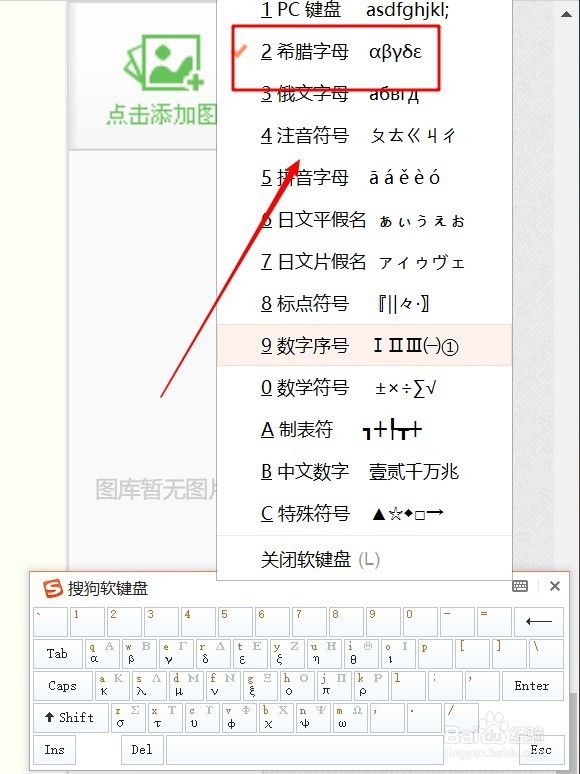This screenshot has height=774, width=580.
Task: Click the r key showing δ
Action: 213,654
